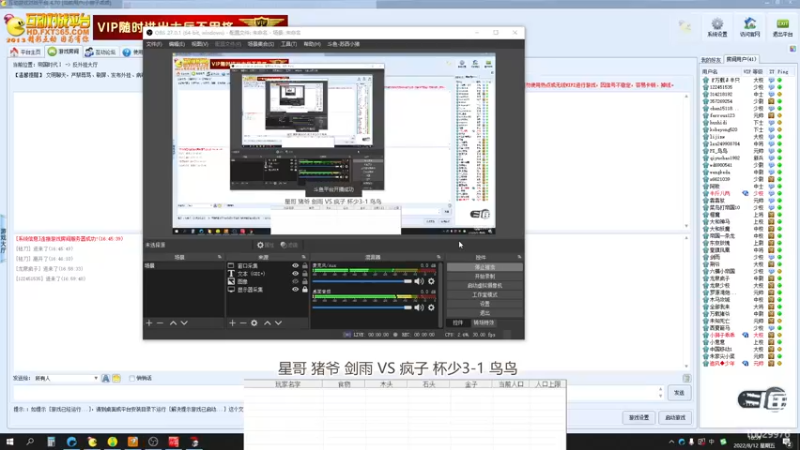
Task: Open Microsoft Edge from taskbar
Action: [x=71, y=442]
